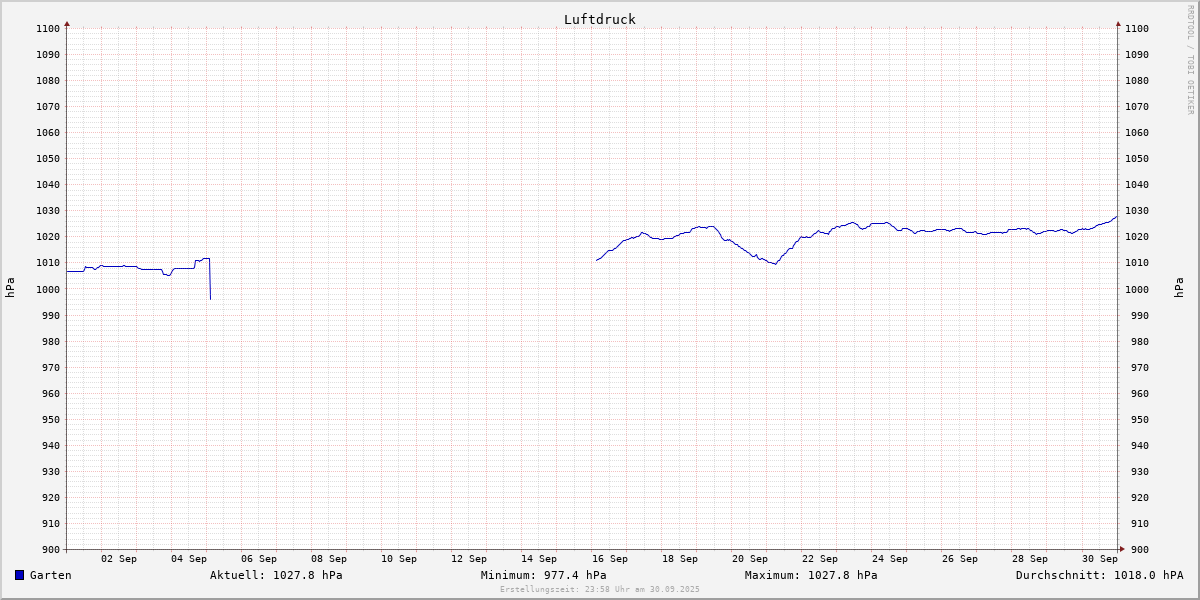The height and width of the screenshot is (600, 1200).
Task: Click the Minimum 977.4 hPa value
Action: [x=543, y=575]
